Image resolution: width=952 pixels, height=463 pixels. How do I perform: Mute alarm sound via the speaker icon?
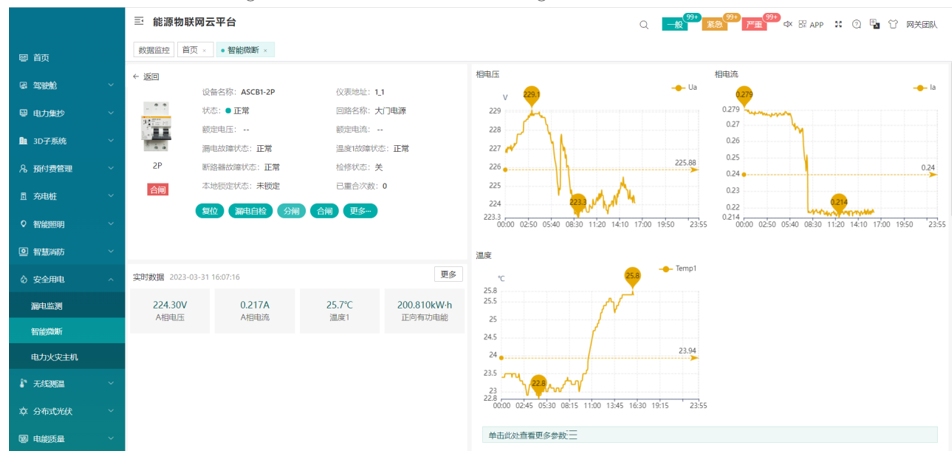[787, 24]
